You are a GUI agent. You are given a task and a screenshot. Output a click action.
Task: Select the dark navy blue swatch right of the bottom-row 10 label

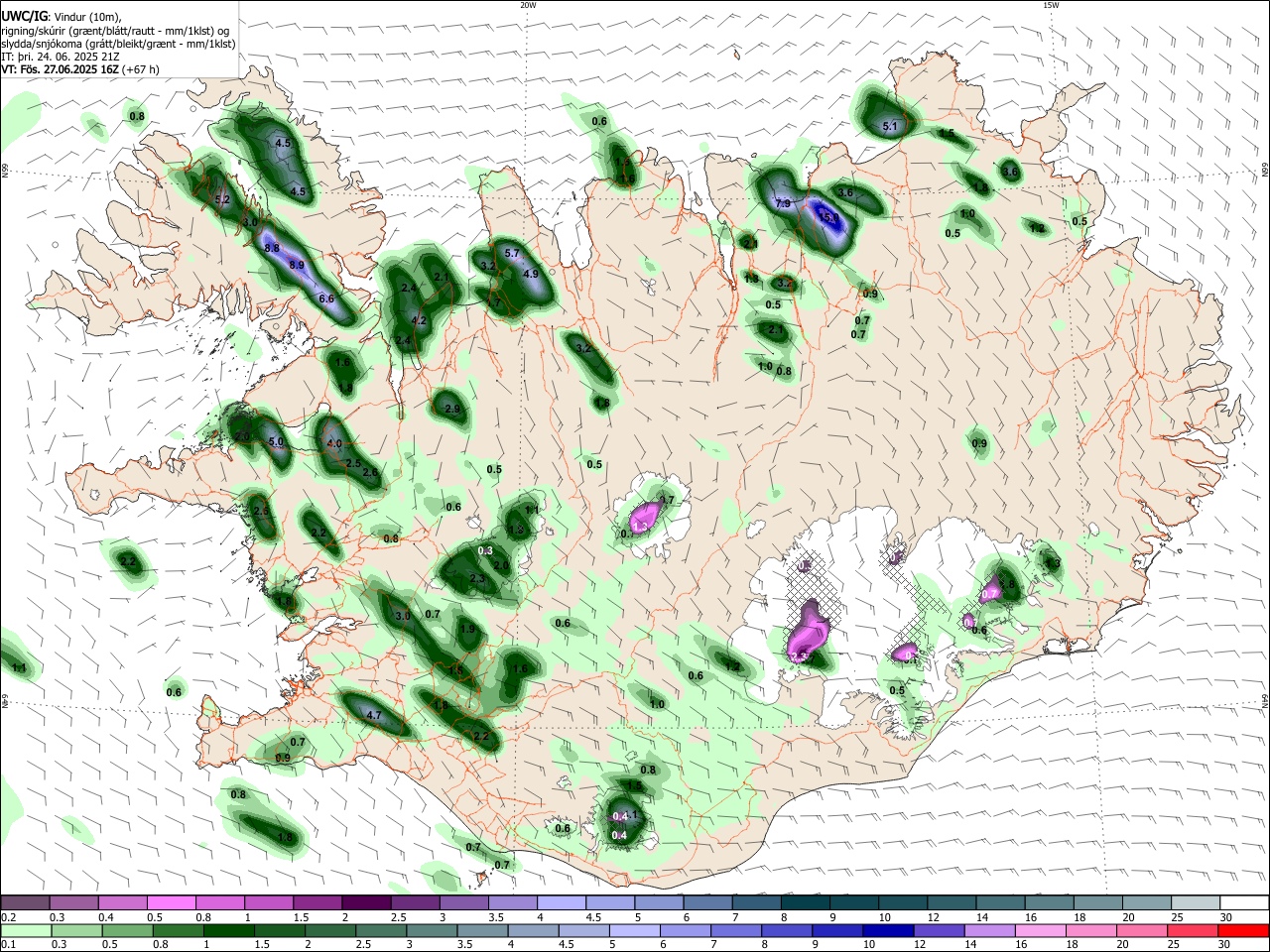(887, 930)
